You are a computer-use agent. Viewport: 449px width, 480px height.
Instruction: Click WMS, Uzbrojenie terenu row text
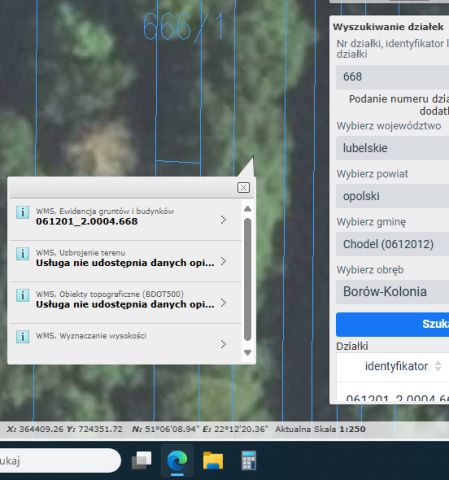[x=81, y=253]
